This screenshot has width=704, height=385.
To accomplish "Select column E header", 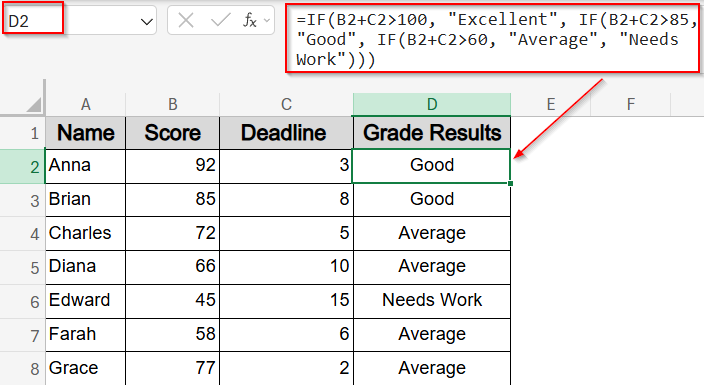I will coord(551,104).
